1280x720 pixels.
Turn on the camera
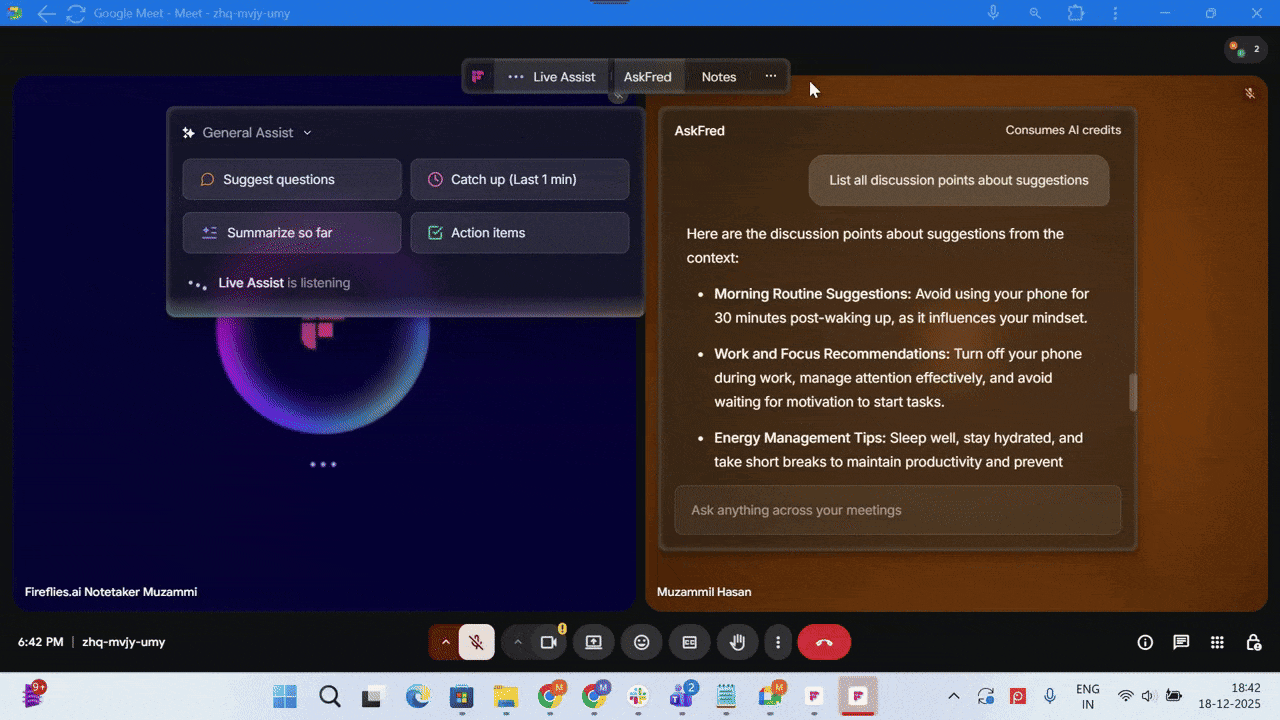(x=546, y=642)
